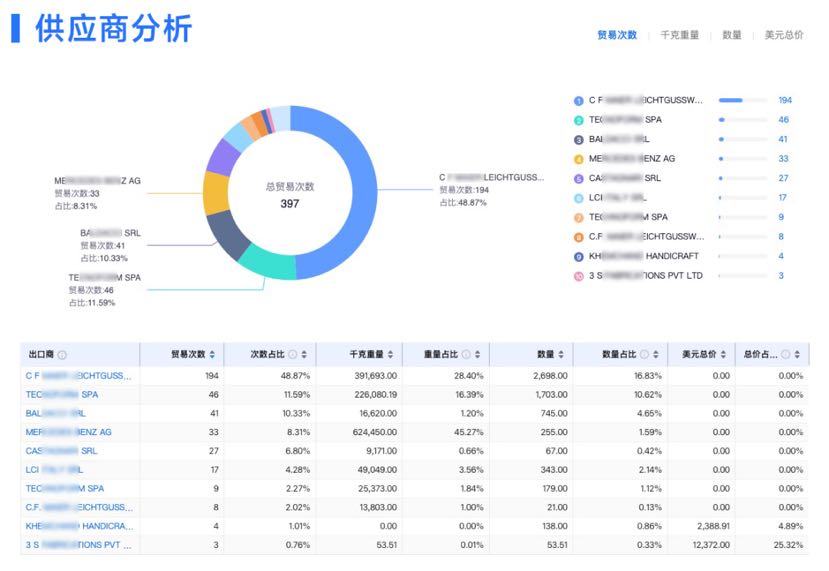The width and height of the screenshot is (829, 571).
Task: Click the info icon beside 重量占比
Action: click(x=466, y=355)
